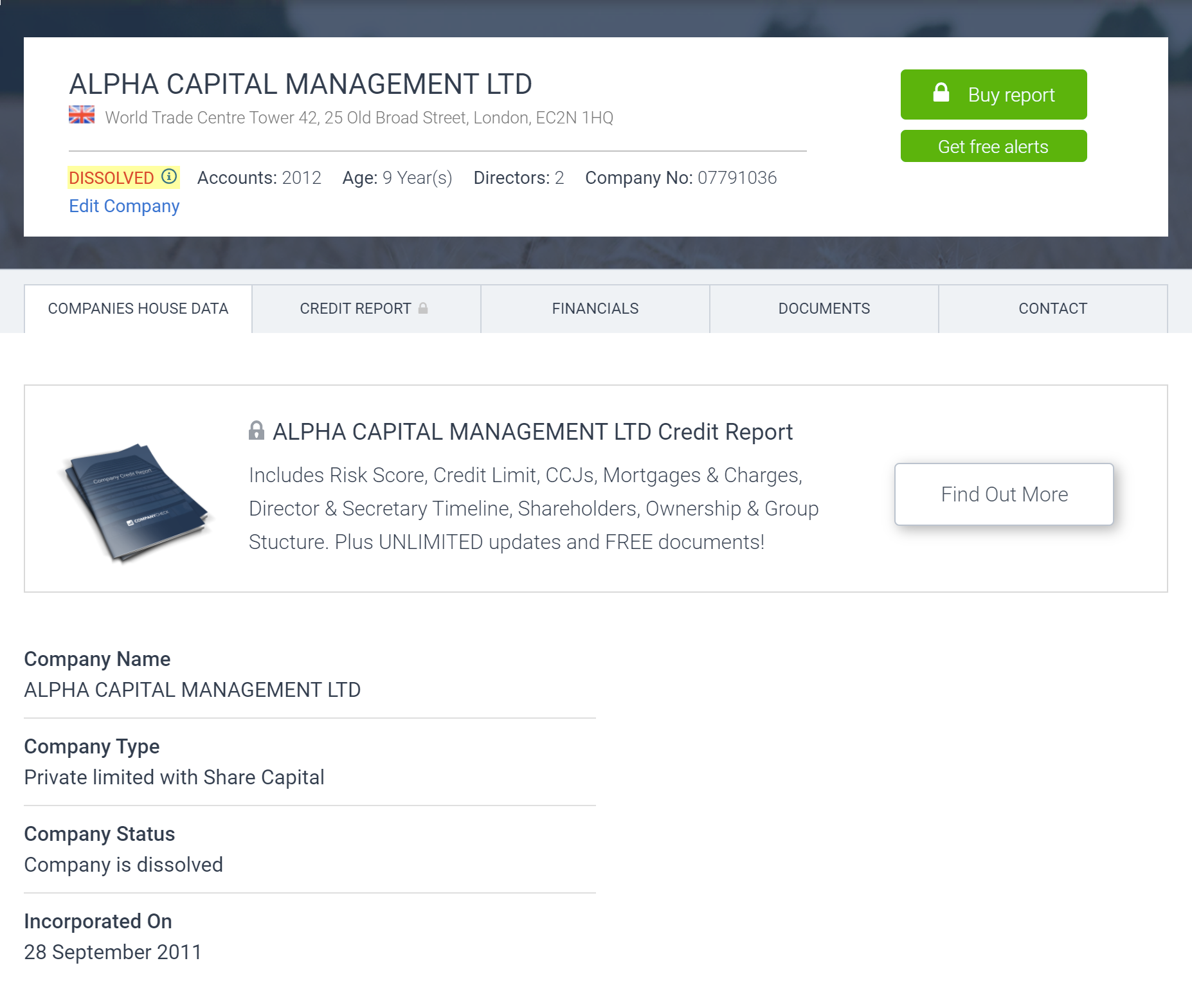Click the World Trade Centre Tower 42 address
Image resolution: width=1192 pixels, height=1008 pixels.
[359, 118]
